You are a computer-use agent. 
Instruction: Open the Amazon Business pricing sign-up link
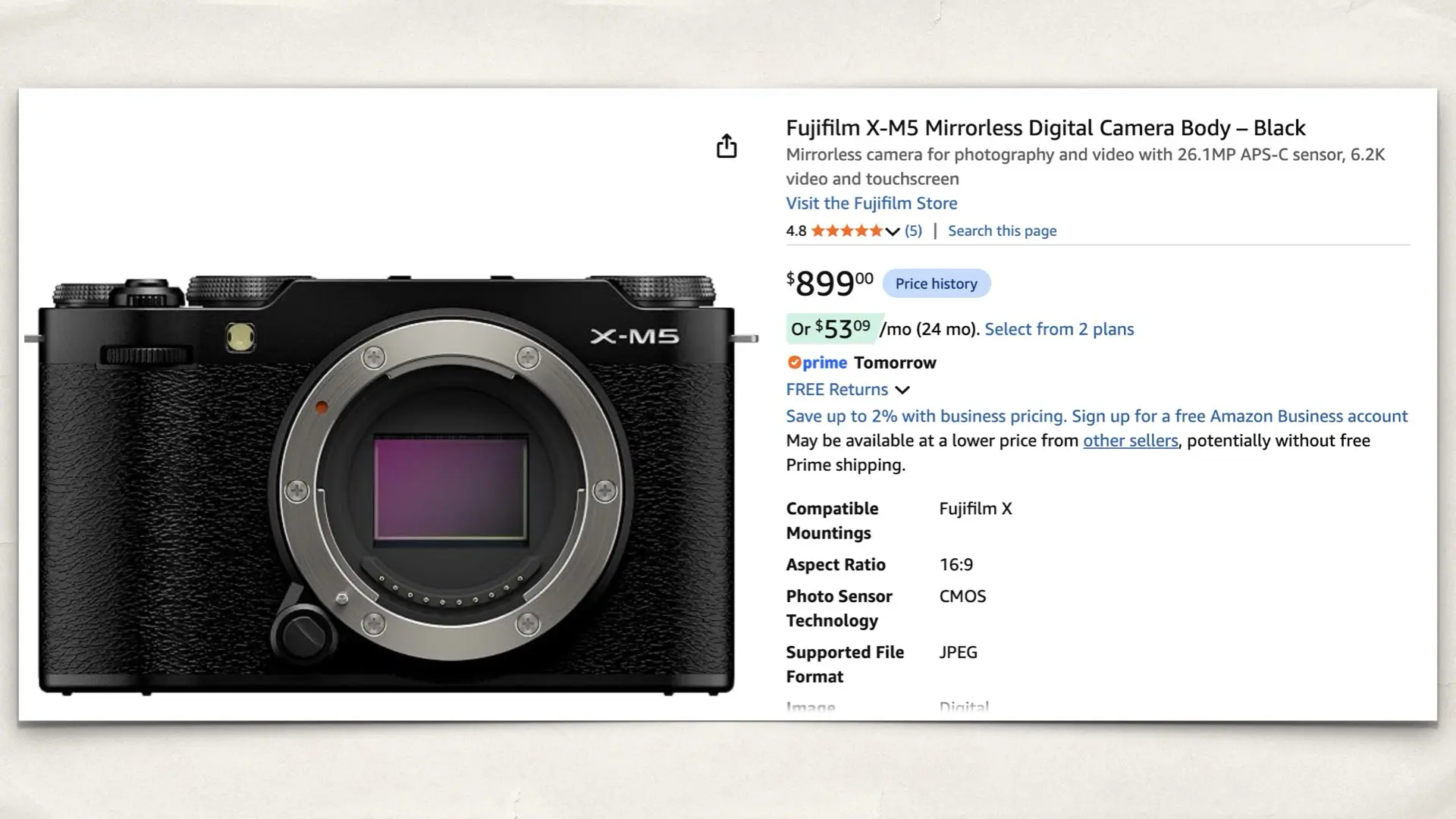tap(1097, 416)
